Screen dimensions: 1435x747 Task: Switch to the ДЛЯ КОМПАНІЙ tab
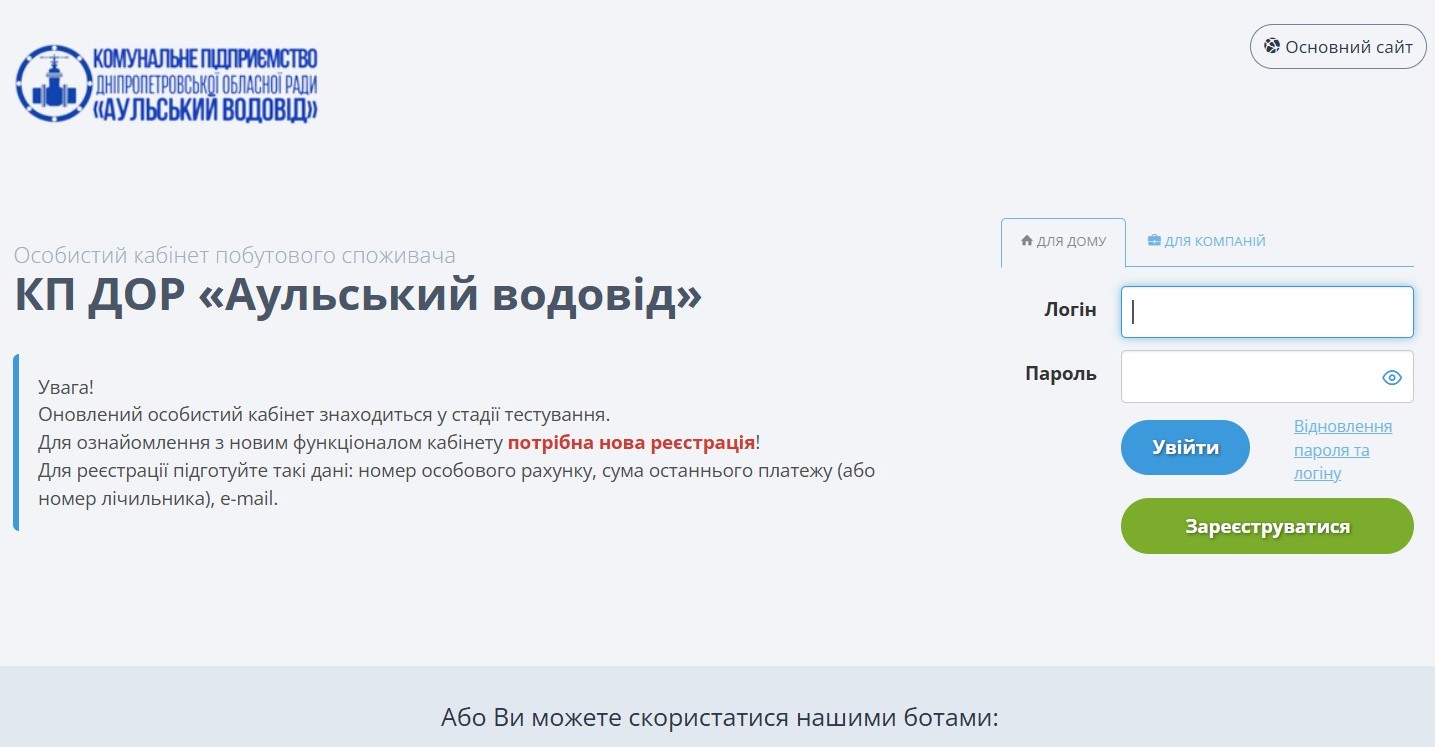(1207, 242)
